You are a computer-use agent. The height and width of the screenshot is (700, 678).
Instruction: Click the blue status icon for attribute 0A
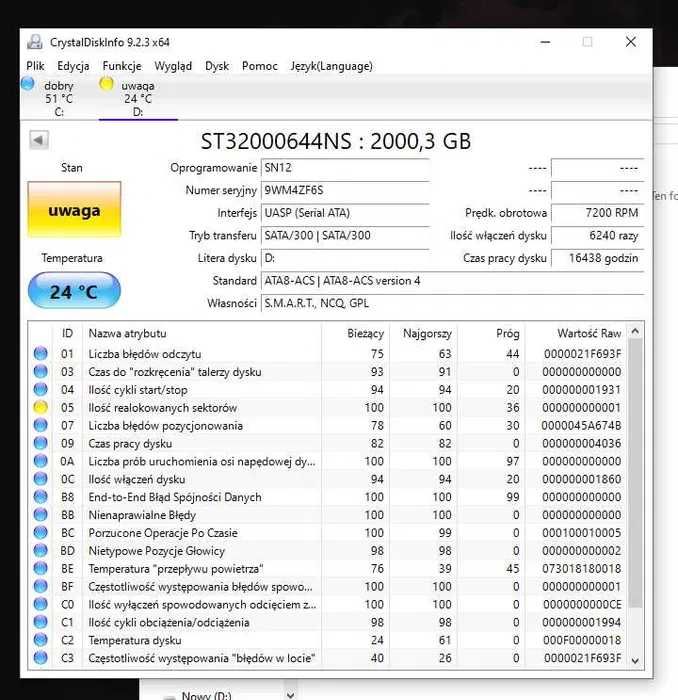tap(41, 460)
